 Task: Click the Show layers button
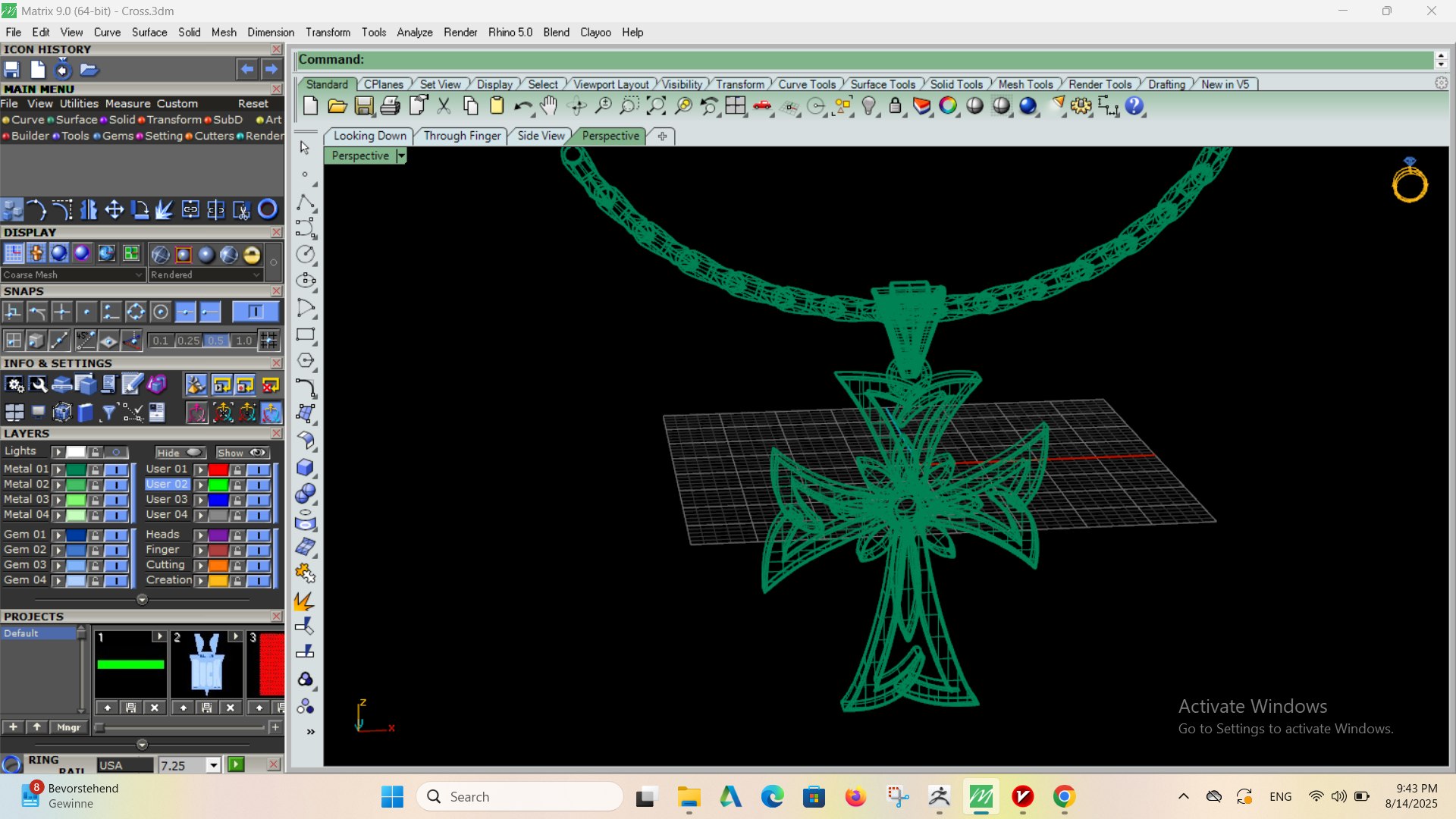tap(242, 453)
